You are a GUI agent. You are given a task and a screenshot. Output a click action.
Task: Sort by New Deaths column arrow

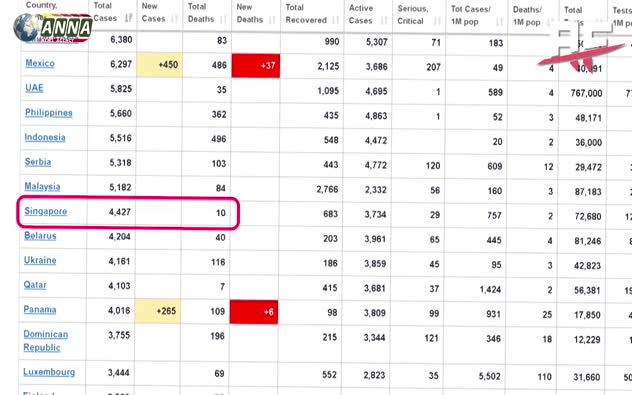[272, 20]
